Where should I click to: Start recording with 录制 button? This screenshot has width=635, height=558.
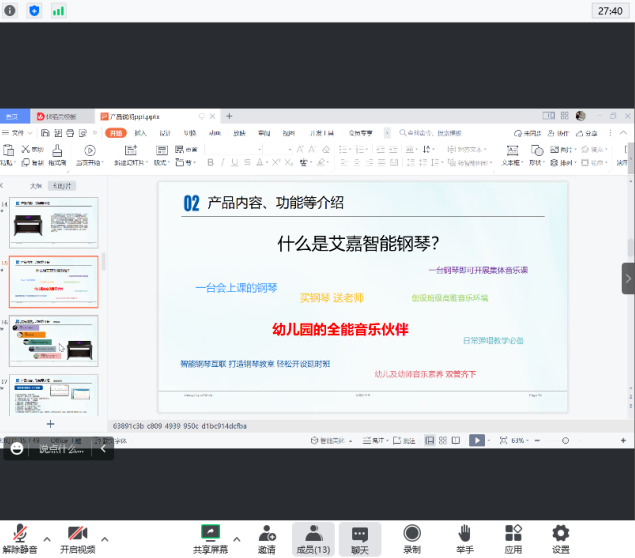(411, 538)
